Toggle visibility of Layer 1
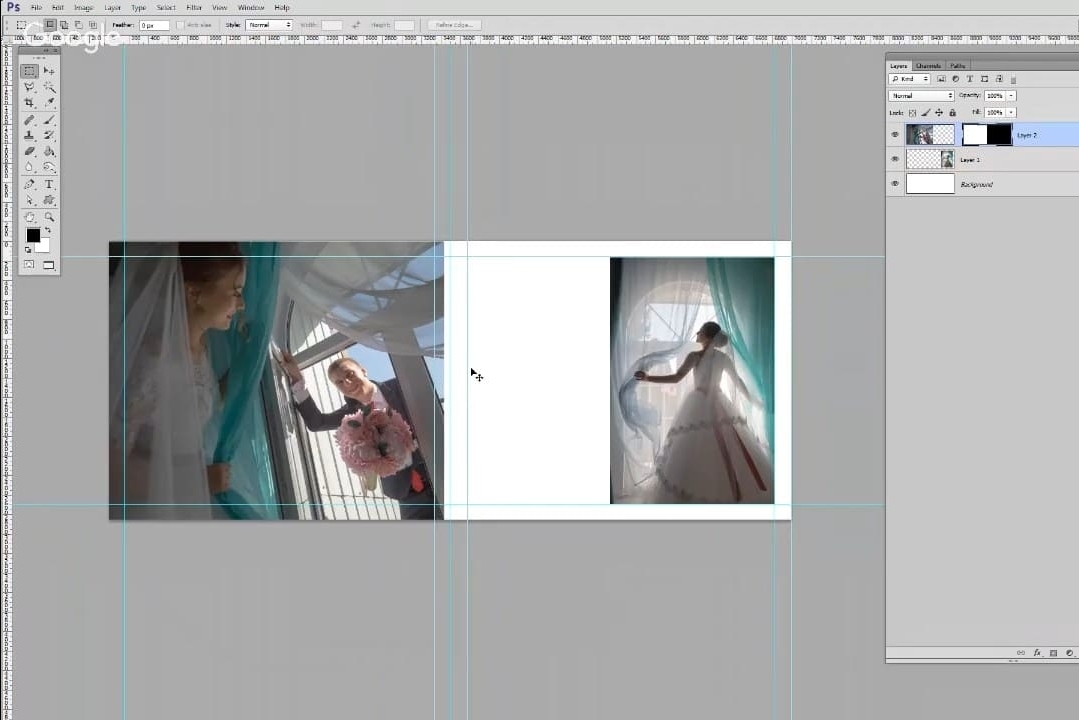 tap(895, 159)
